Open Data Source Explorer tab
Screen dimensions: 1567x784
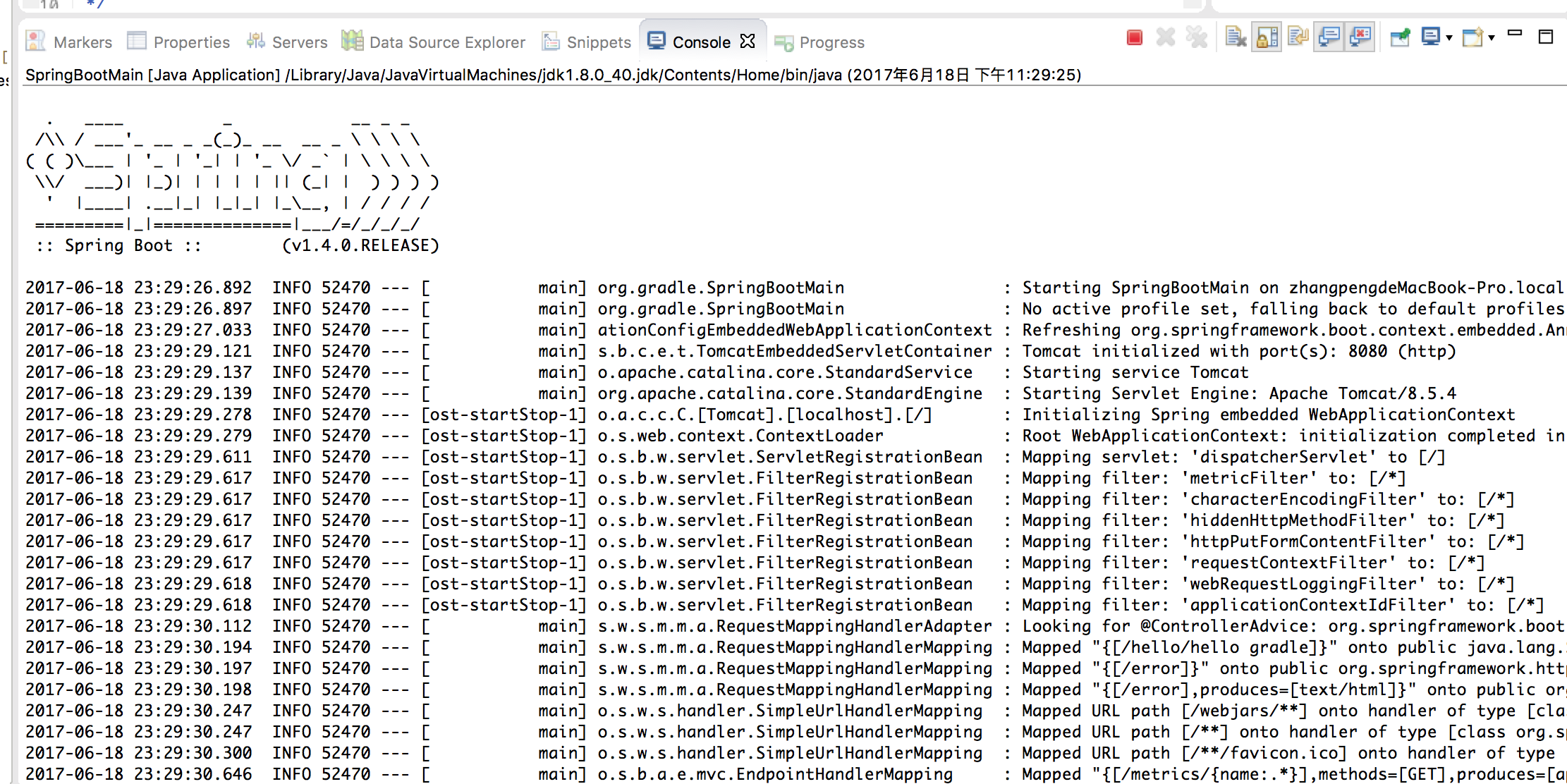click(x=434, y=42)
